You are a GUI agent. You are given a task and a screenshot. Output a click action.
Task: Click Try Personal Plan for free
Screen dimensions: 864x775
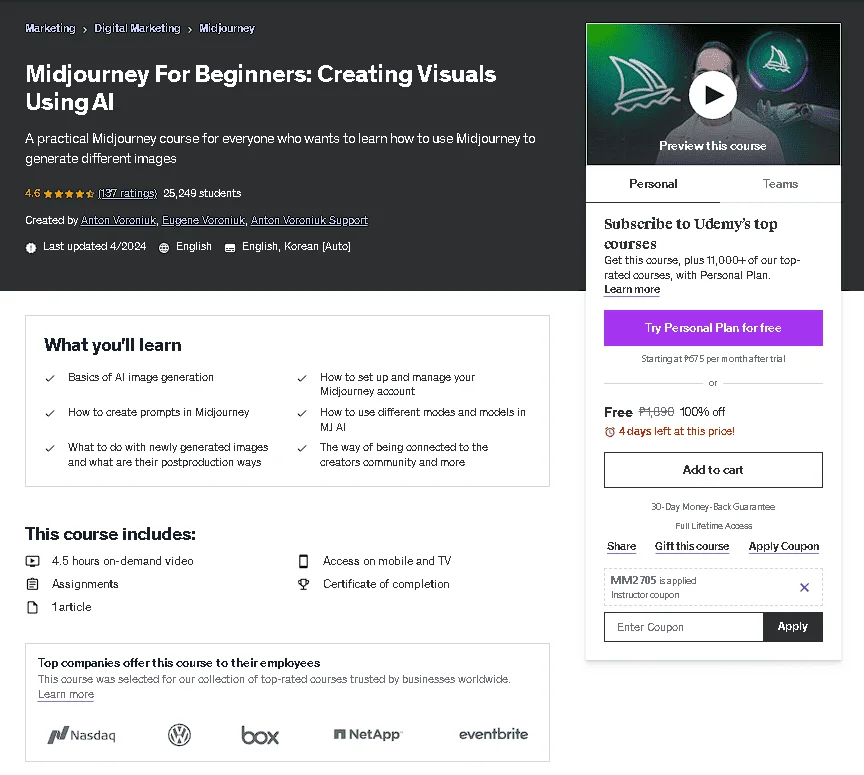713,328
